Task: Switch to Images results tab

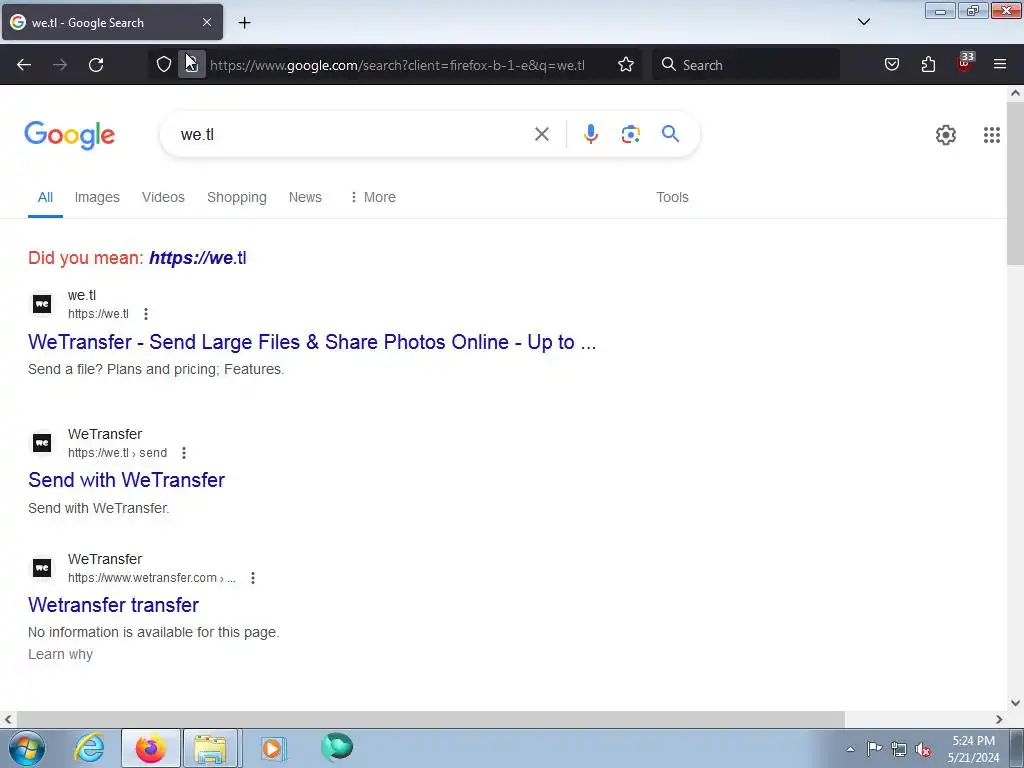Action: click(97, 197)
